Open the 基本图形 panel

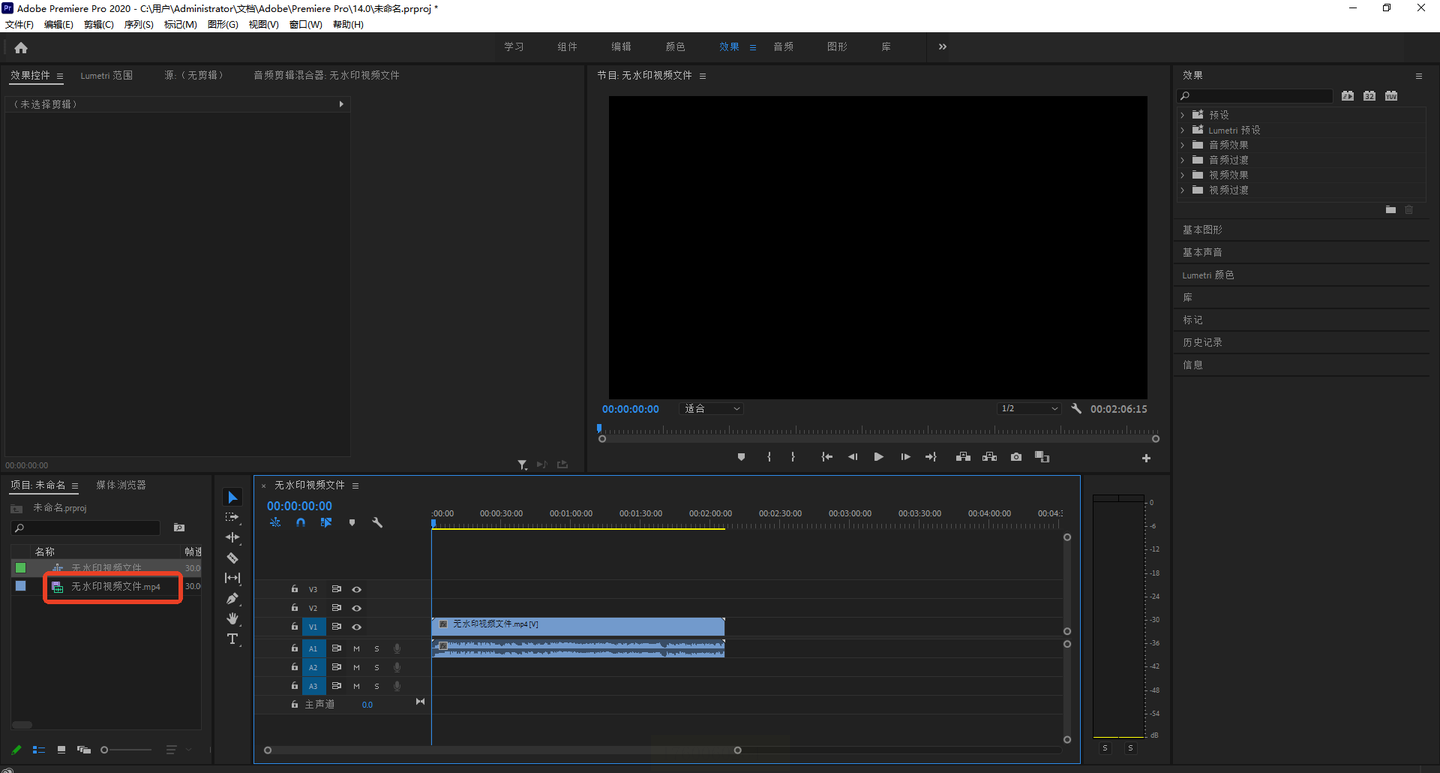click(1202, 230)
